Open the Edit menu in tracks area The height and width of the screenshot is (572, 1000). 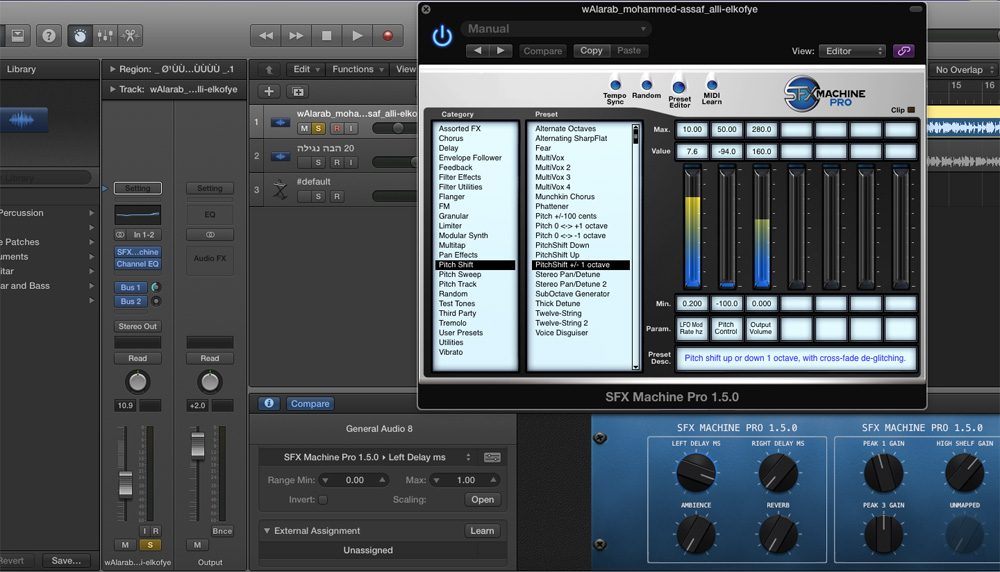pos(306,70)
